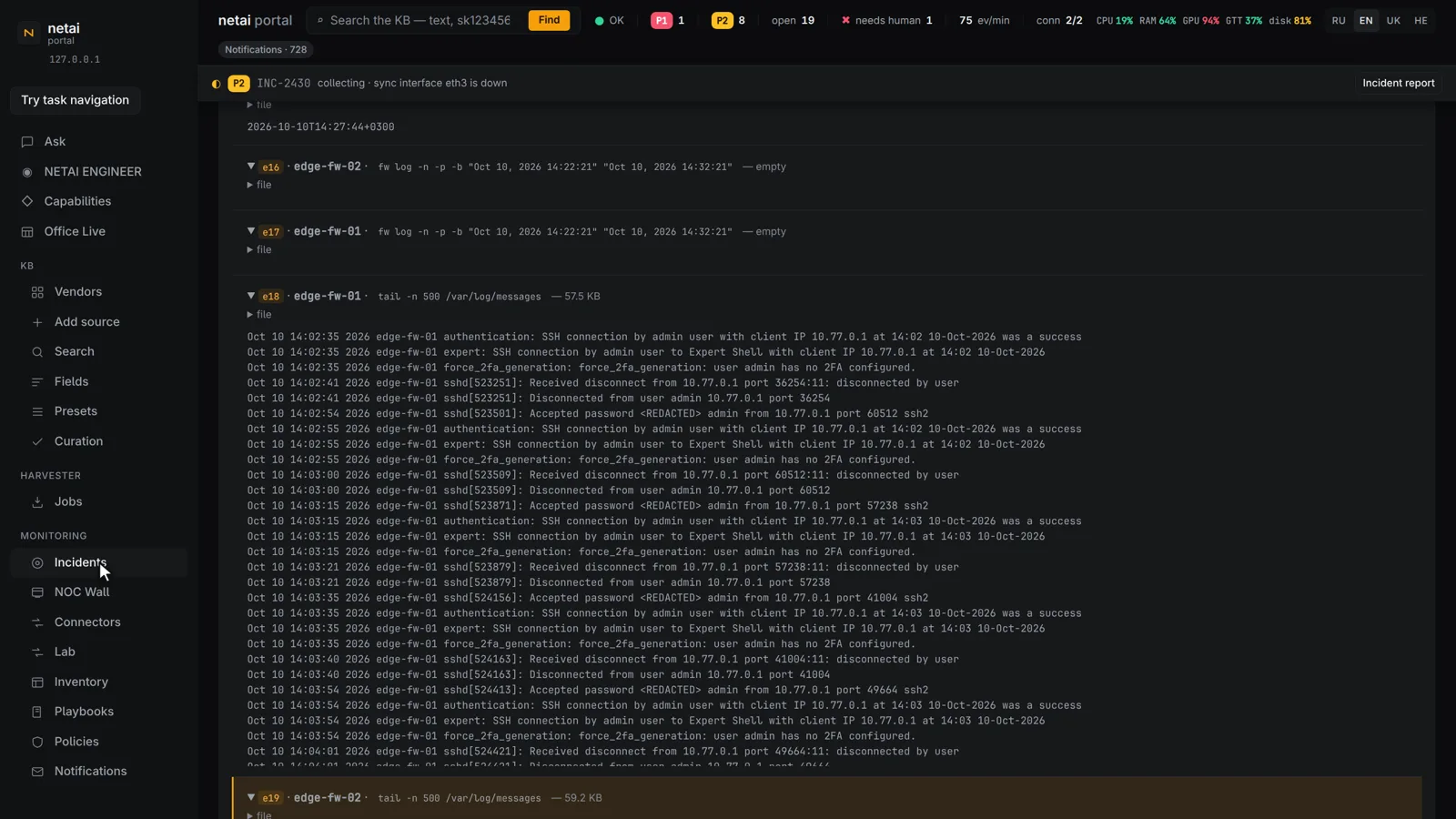Click the Connectors icon
Viewport: 1456px width, 819px height.
[37, 622]
